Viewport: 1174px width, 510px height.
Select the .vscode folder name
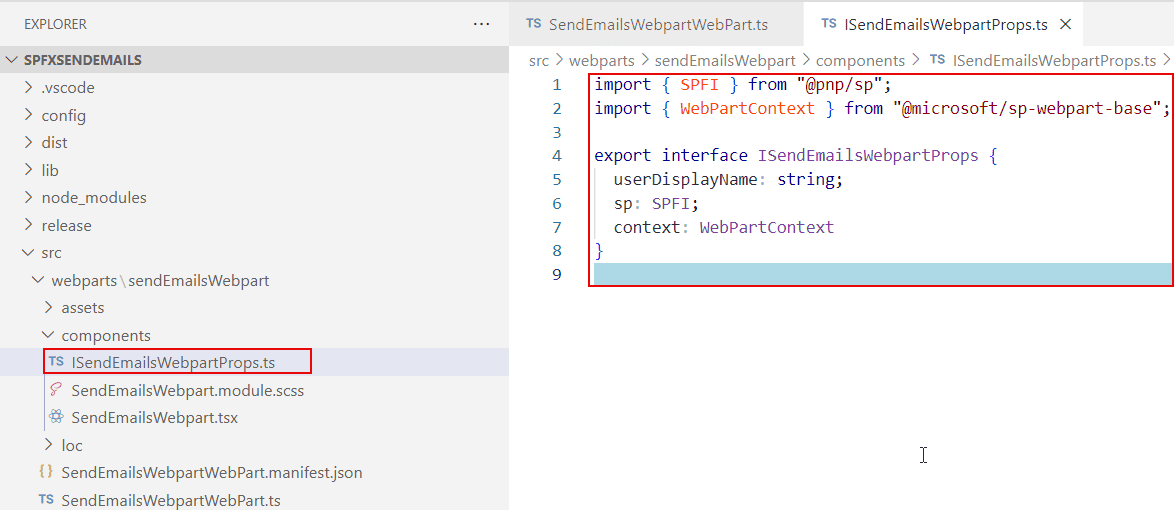click(x=68, y=88)
